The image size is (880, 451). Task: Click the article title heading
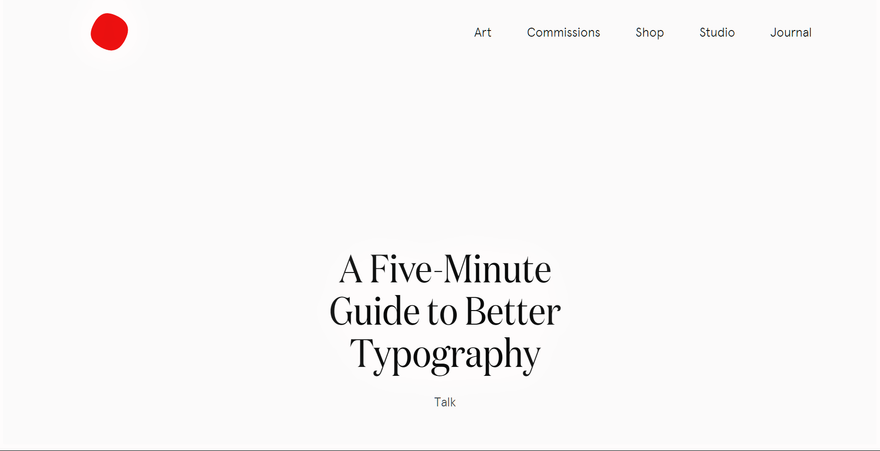(x=444, y=313)
